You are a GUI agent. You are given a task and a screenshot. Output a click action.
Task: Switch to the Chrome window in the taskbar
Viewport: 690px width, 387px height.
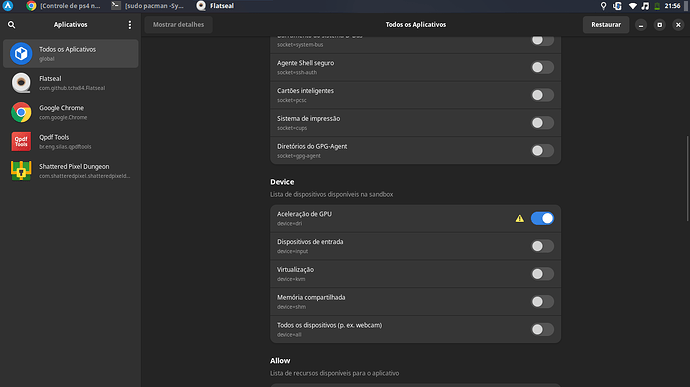[63, 6]
